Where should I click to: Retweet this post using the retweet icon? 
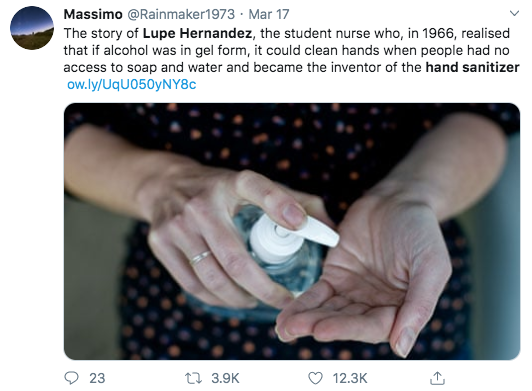point(193,378)
